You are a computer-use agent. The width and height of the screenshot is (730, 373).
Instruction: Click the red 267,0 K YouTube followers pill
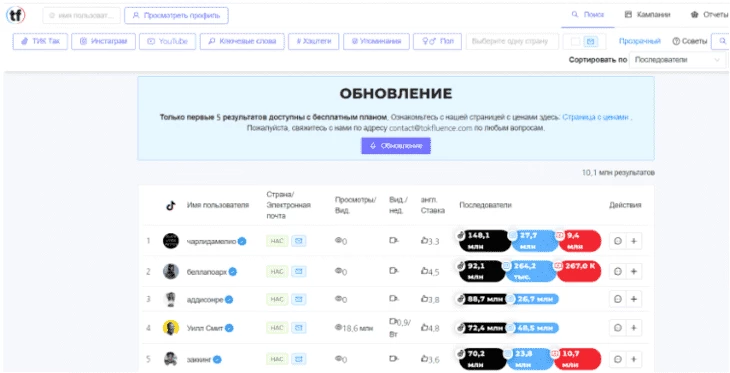tap(579, 271)
